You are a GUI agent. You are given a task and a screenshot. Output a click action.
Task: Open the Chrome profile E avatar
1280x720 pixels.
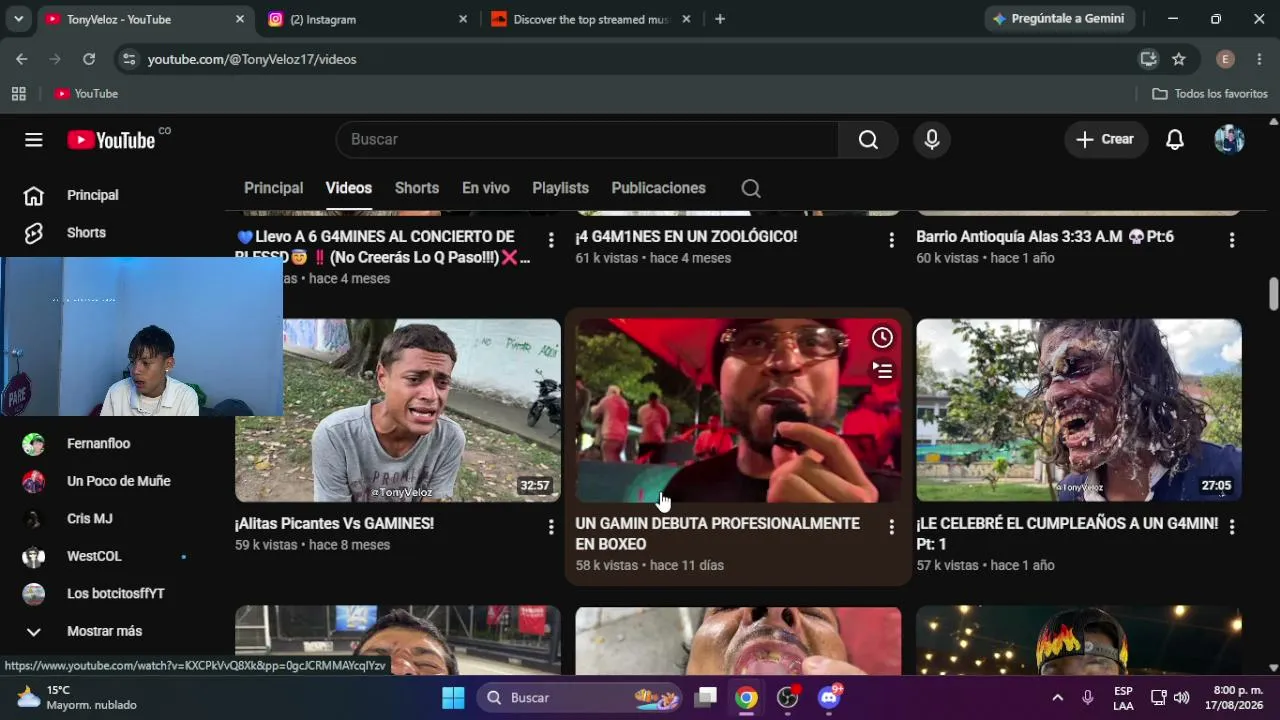coord(1225,59)
